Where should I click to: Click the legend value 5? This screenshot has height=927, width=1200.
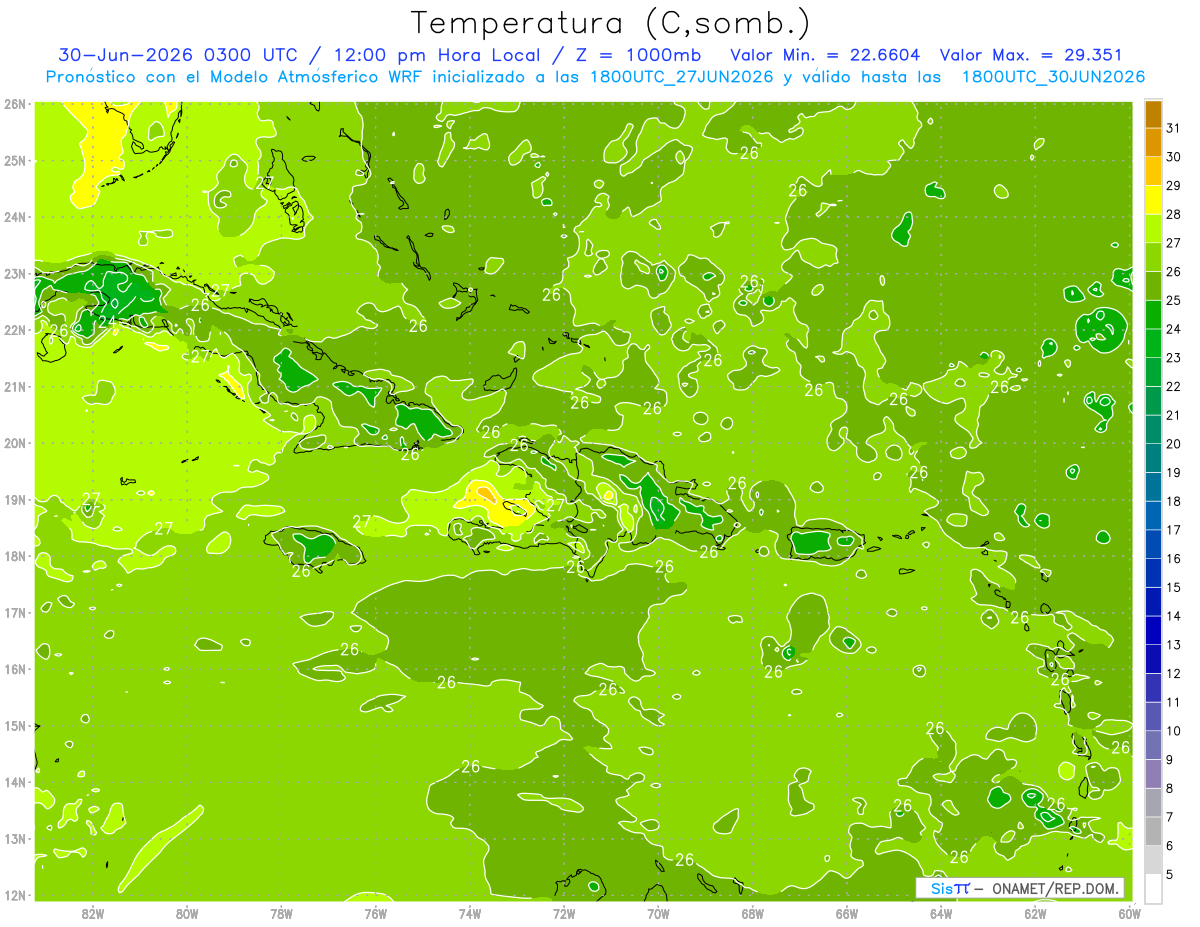tap(1170, 874)
